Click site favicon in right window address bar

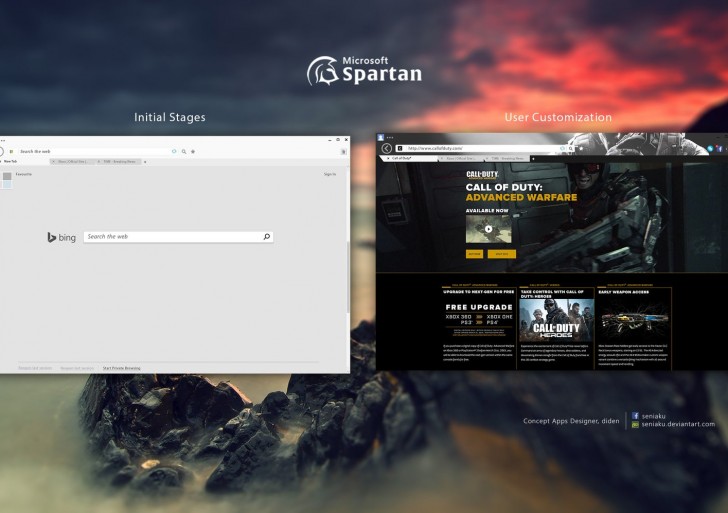pos(399,148)
